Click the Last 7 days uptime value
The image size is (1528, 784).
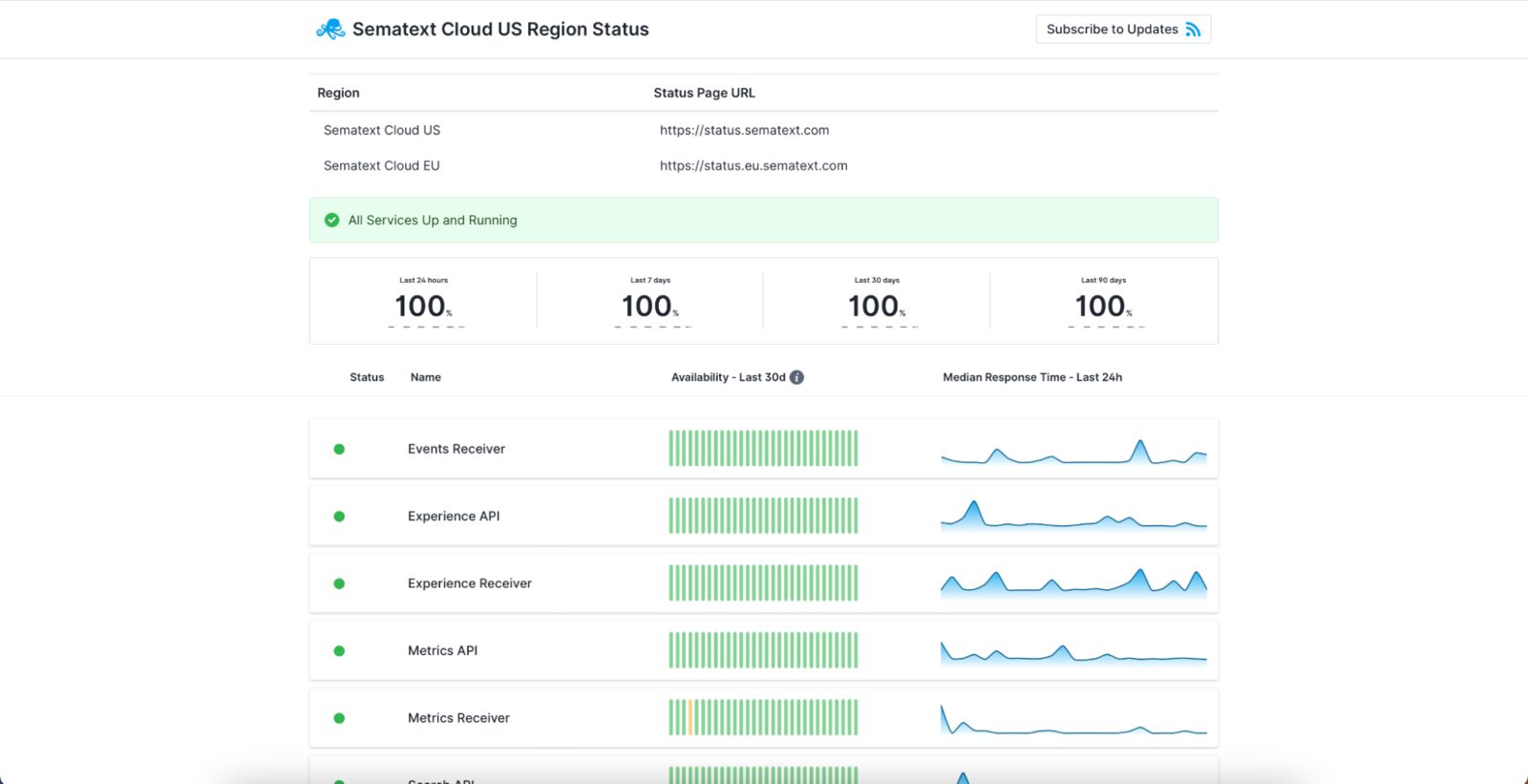point(650,307)
